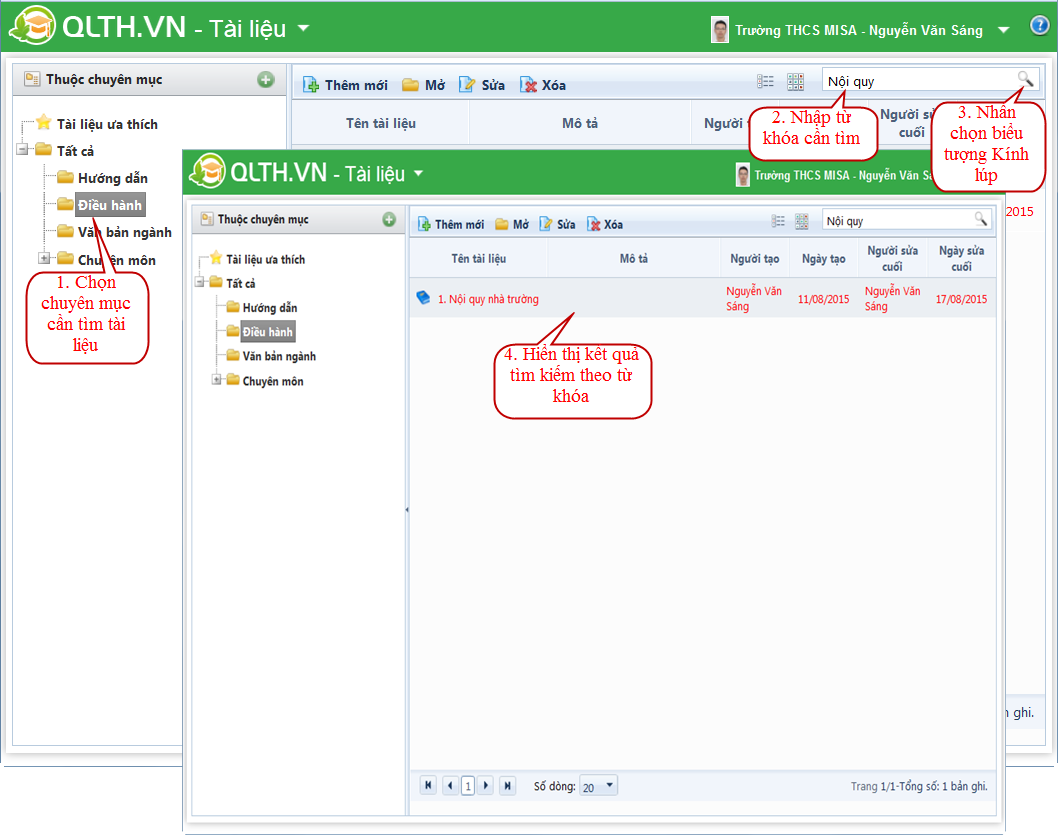
Task: Click Thêm mới button in front window
Action: (451, 225)
